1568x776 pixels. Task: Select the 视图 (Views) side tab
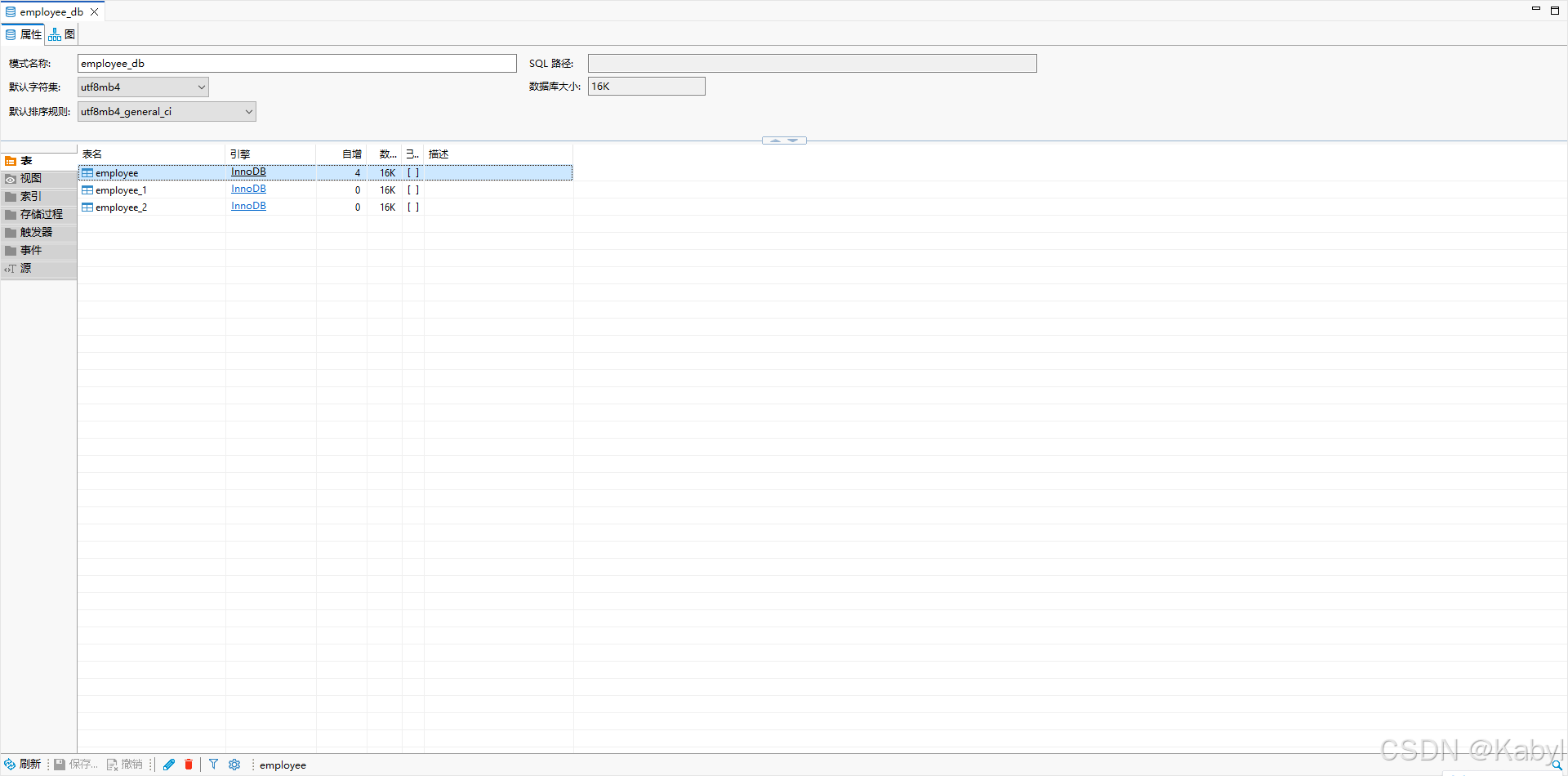coord(38,179)
